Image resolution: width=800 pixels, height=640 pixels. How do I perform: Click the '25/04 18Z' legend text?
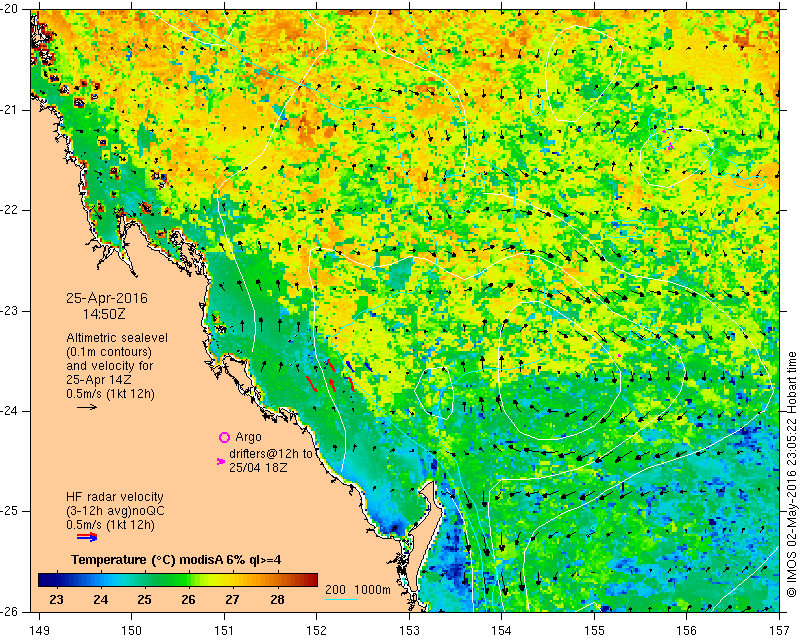click(258, 467)
